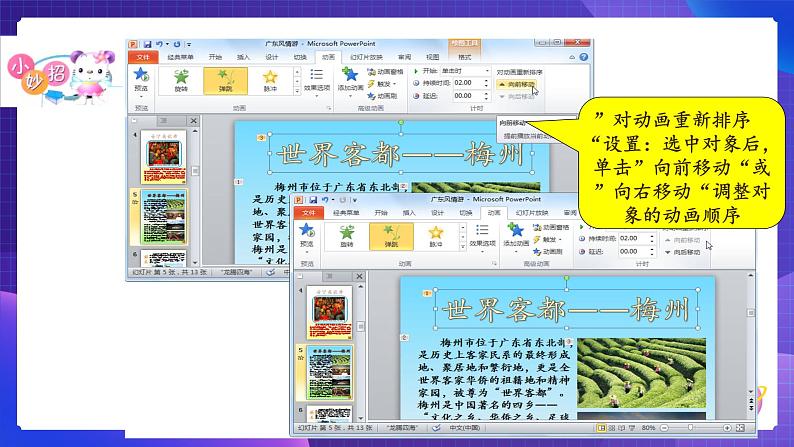Viewport: 794px width, 447px height.
Task: Select slide 4 thumbnail in the lower window panel
Action: [330, 312]
